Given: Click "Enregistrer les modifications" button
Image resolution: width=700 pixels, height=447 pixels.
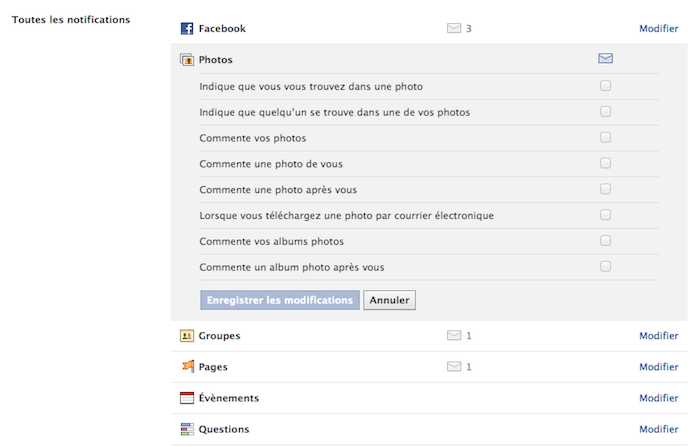Looking at the screenshot, I should point(280,300).
